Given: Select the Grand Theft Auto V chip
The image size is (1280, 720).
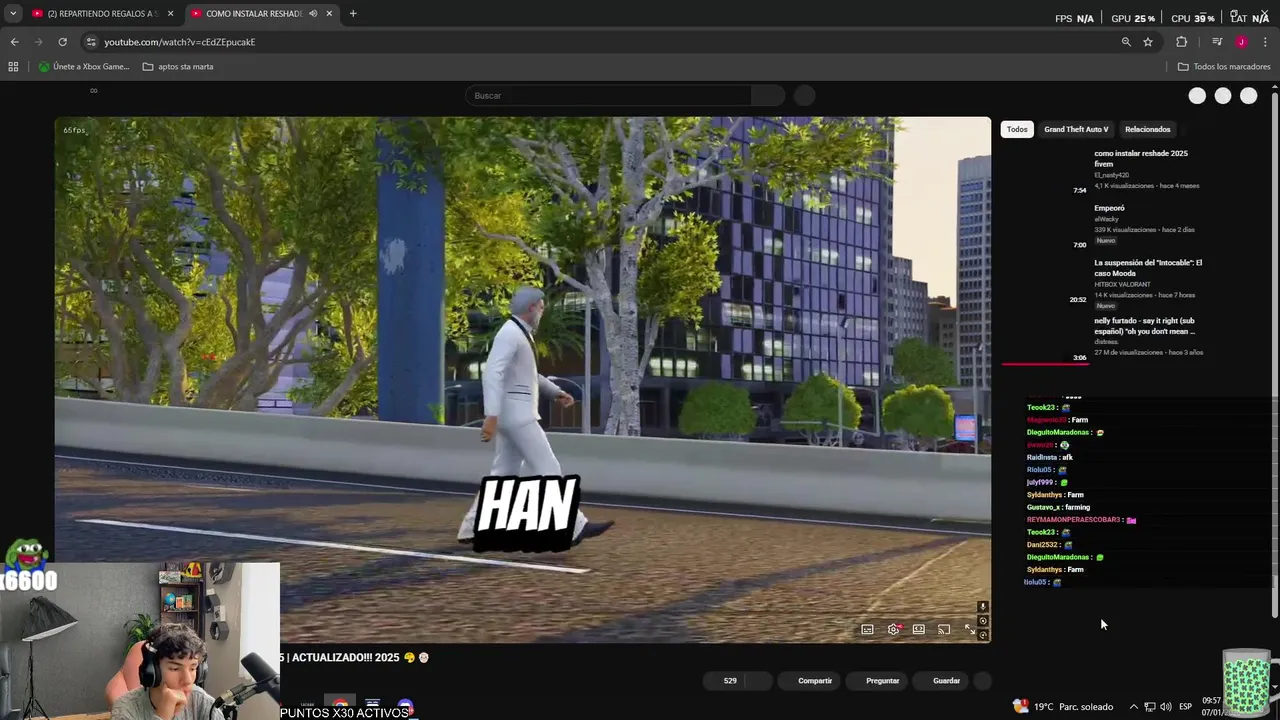Looking at the screenshot, I should (x=1076, y=129).
